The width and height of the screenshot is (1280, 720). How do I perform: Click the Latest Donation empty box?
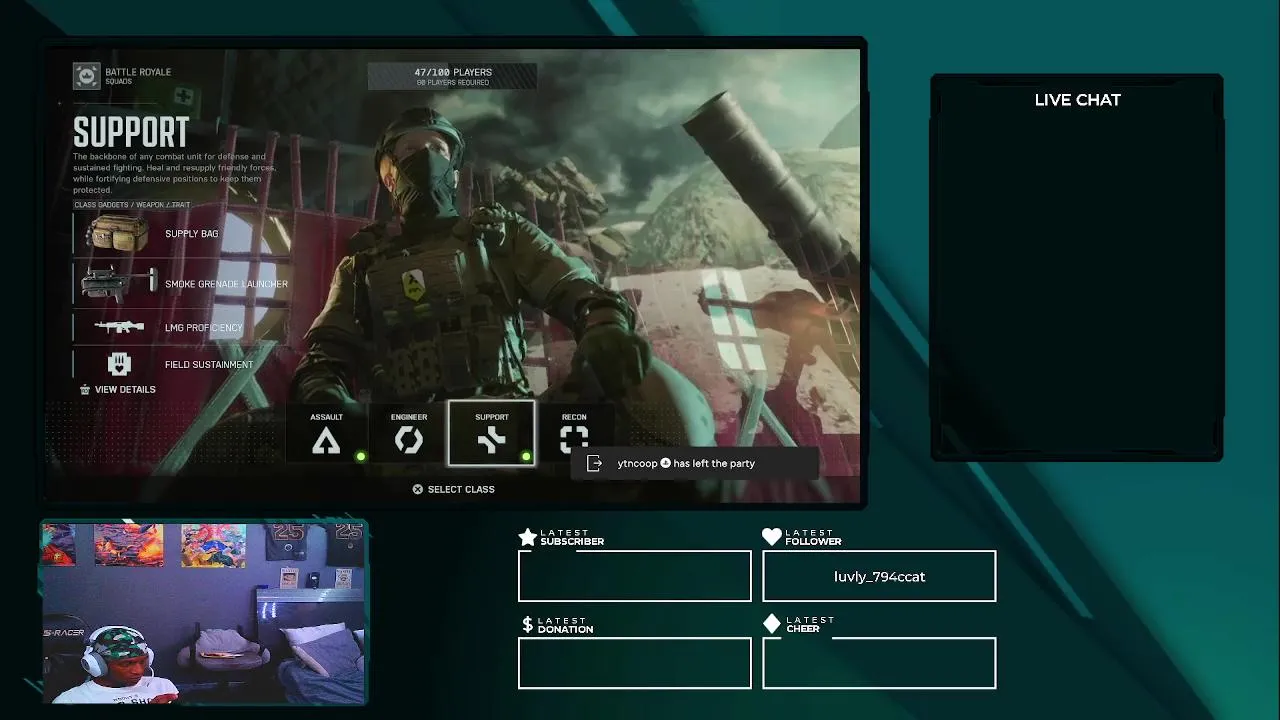tap(635, 663)
